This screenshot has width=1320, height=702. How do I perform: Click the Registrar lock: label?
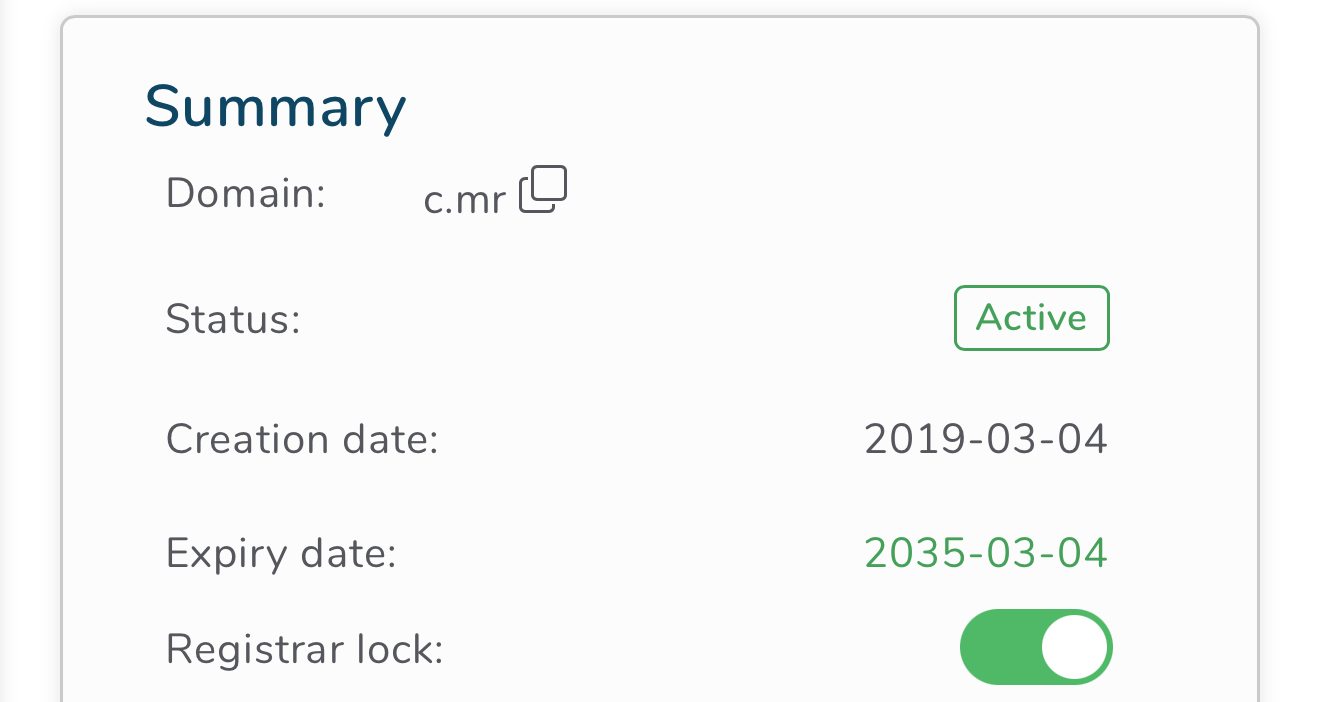tap(304, 649)
